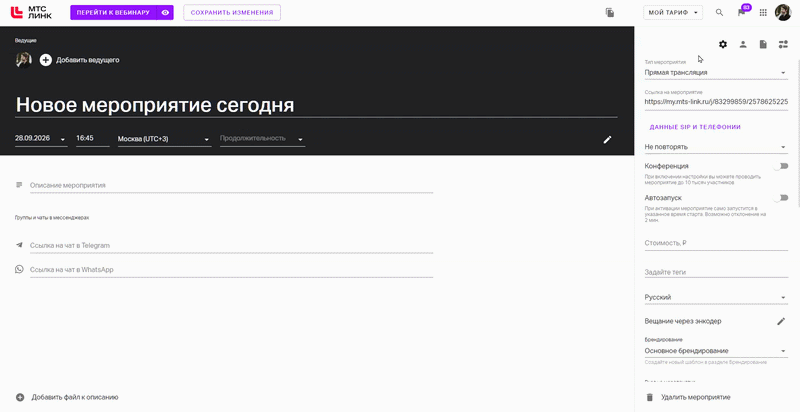Toggle the Конференция switch
800x412 pixels.
(x=781, y=166)
